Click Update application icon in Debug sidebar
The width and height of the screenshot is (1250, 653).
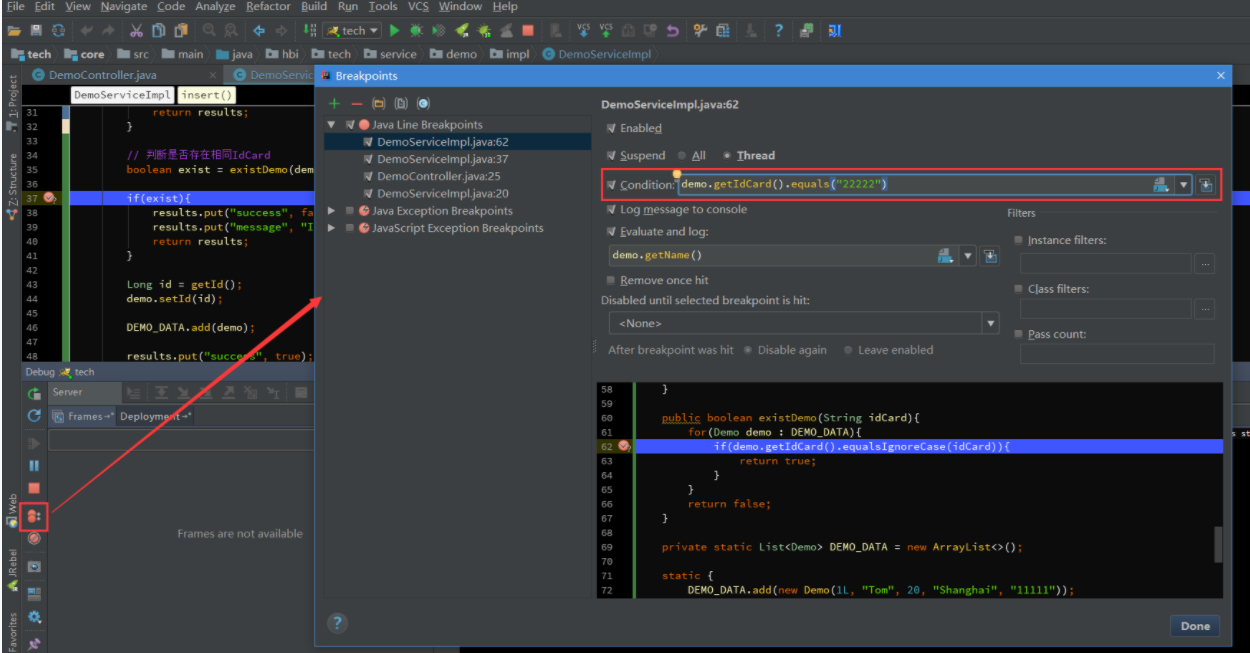click(34, 416)
